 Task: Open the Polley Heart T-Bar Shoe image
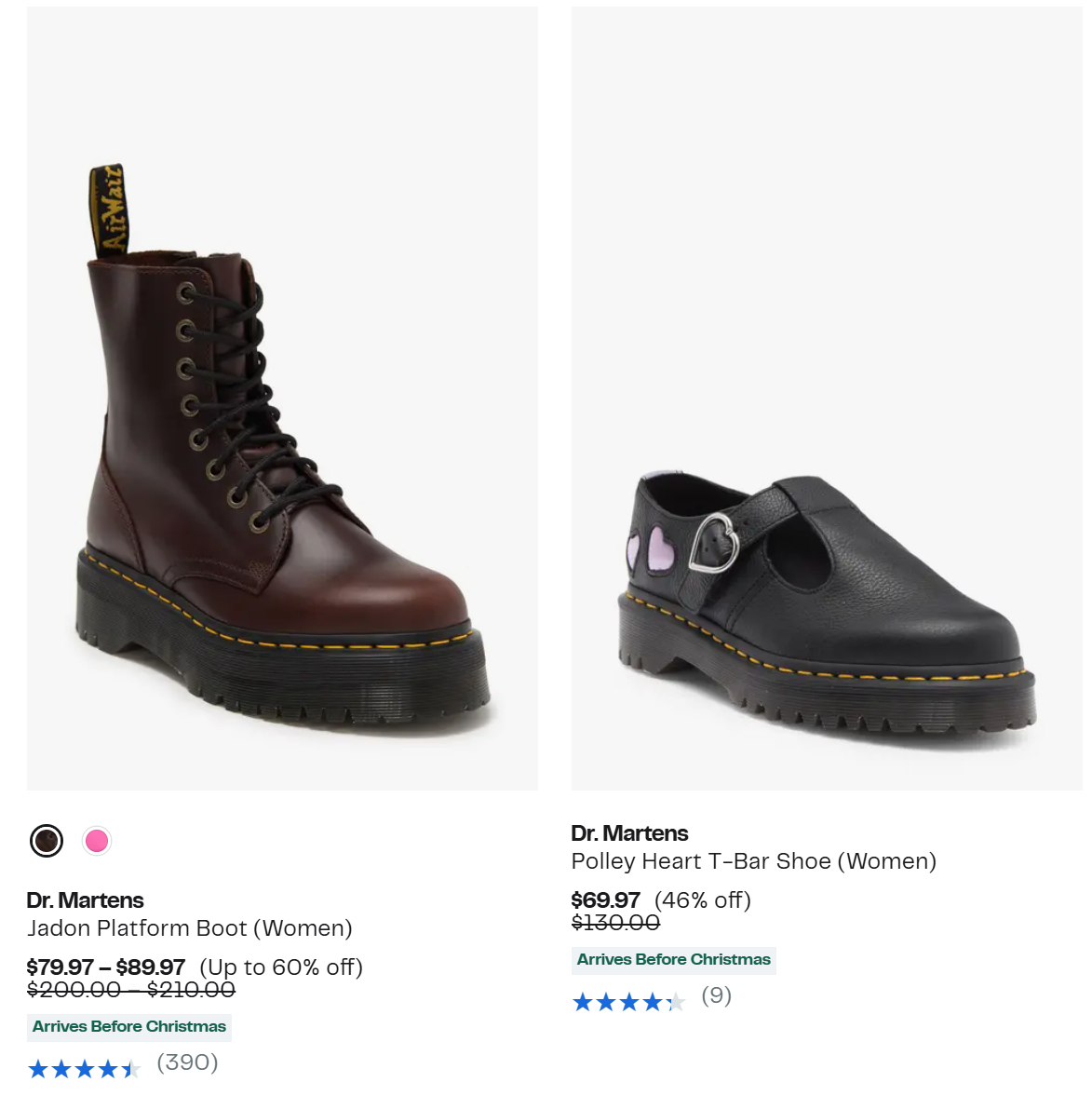[827, 399]
